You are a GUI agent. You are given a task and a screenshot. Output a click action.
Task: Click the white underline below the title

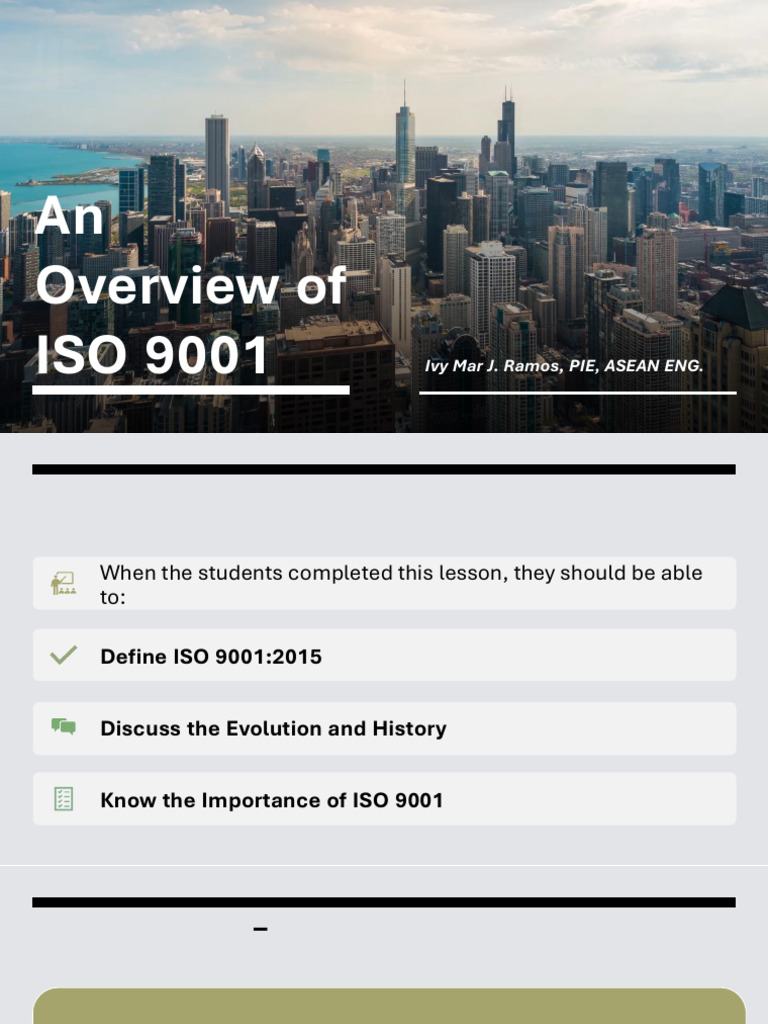coord(190,390)
